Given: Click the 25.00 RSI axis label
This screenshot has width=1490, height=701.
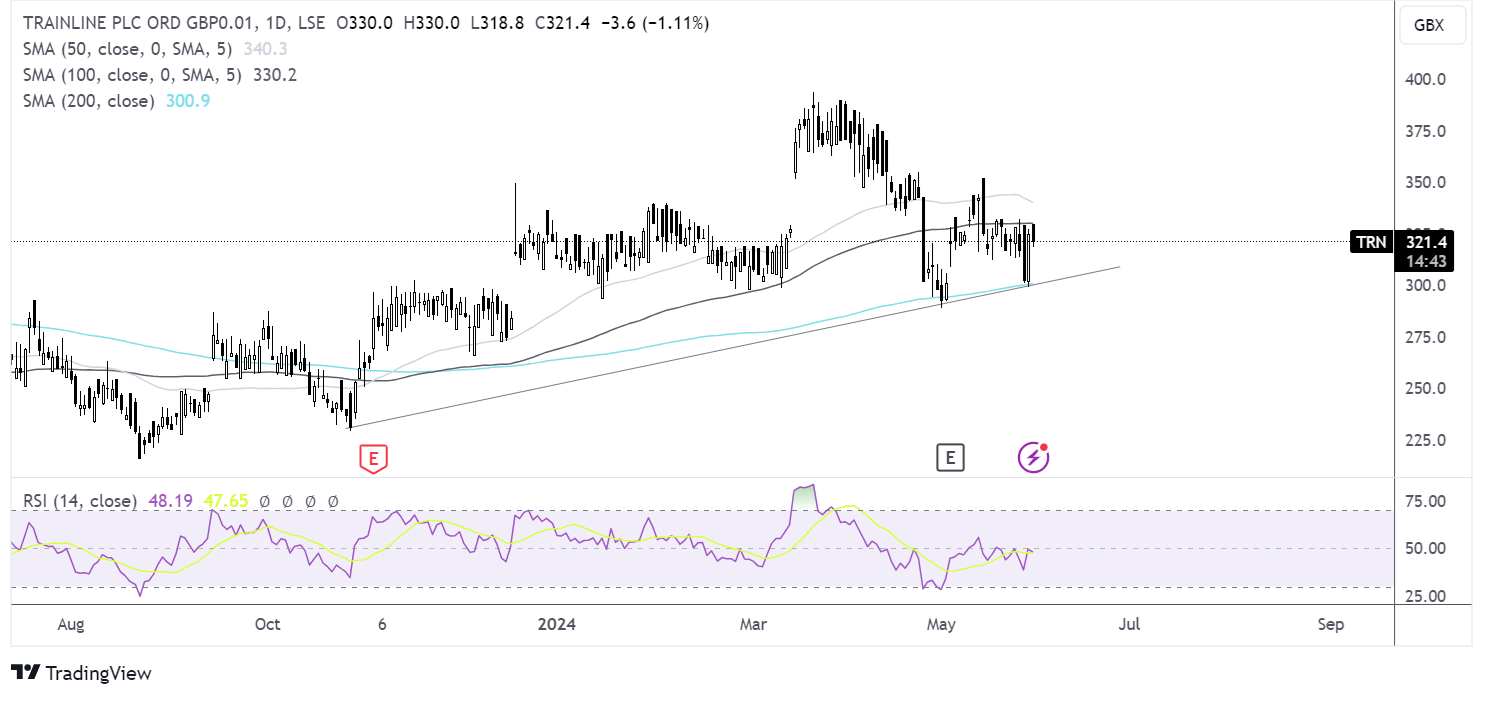Looking at the screenshot, I should (x=1427, y=596).
